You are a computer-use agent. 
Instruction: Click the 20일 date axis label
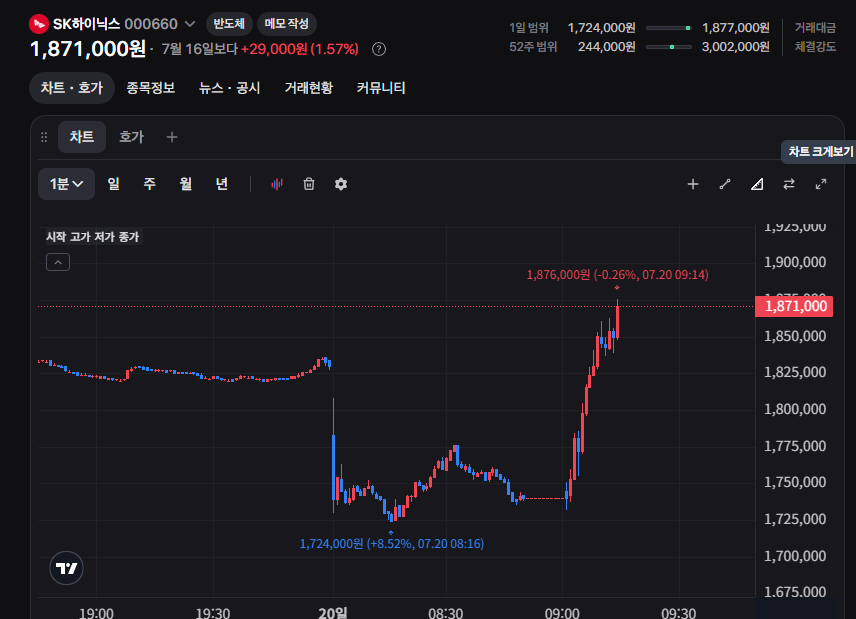click(x=333, y=613)
